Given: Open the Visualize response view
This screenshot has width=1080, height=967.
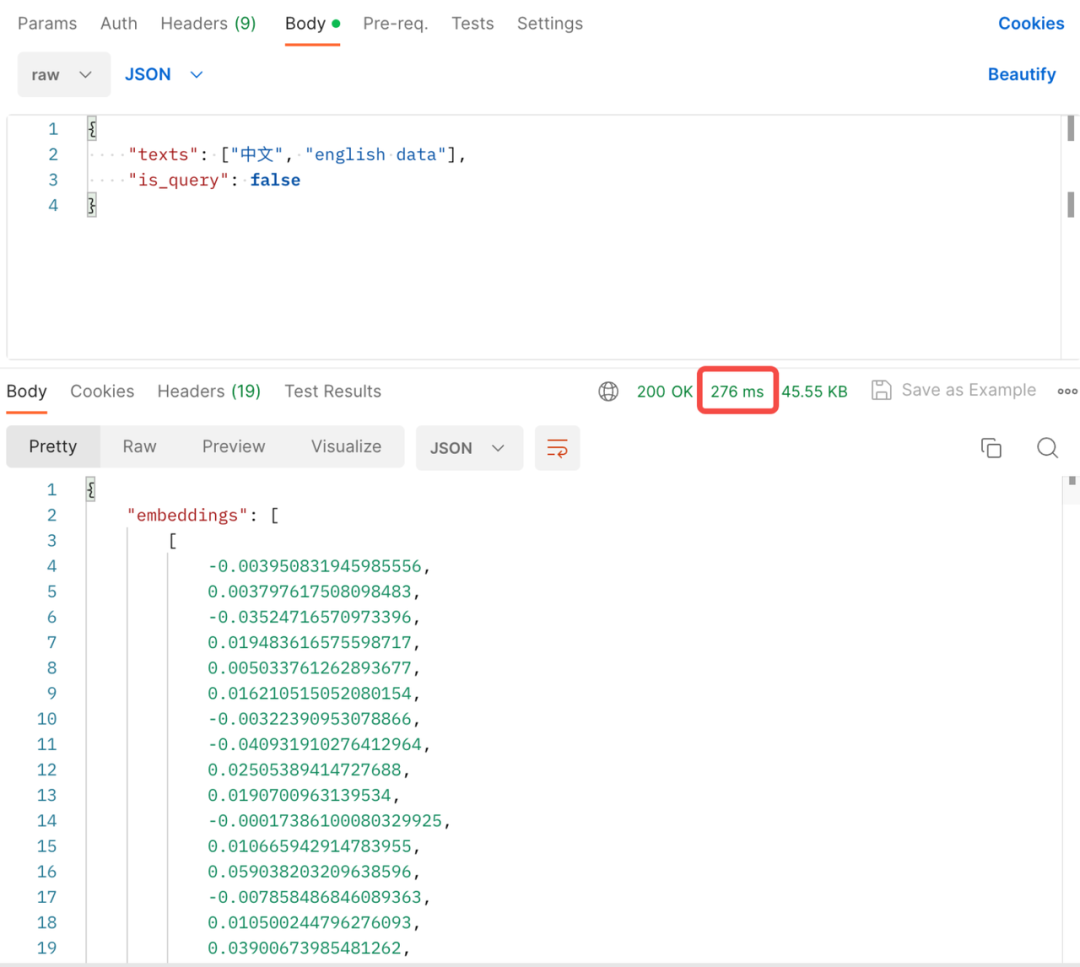Looking at the screenshot, I should coord(346,446).
